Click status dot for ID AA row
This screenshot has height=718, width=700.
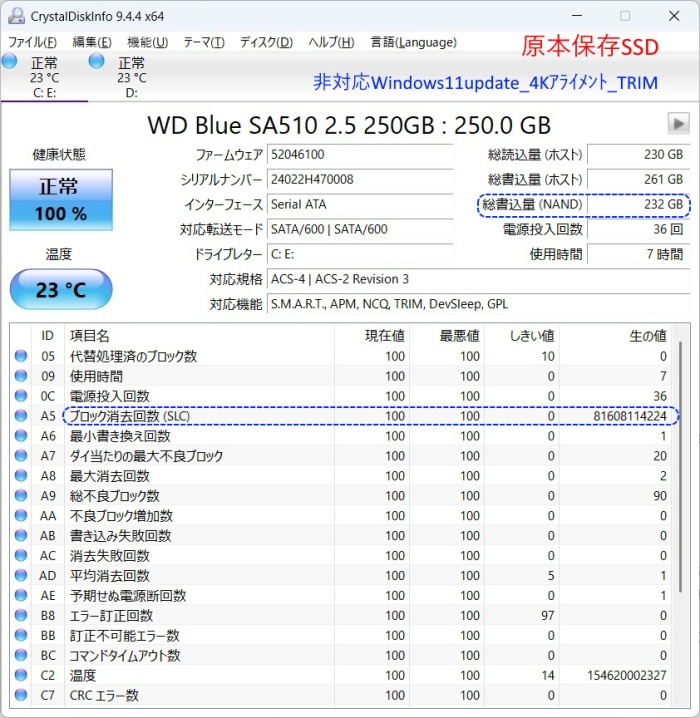[x=21, y=516]
